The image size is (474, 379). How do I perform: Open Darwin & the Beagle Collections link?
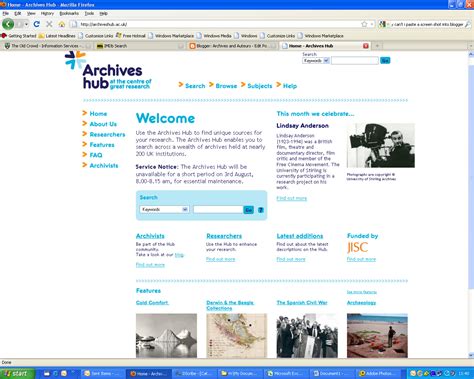point(230,305)
